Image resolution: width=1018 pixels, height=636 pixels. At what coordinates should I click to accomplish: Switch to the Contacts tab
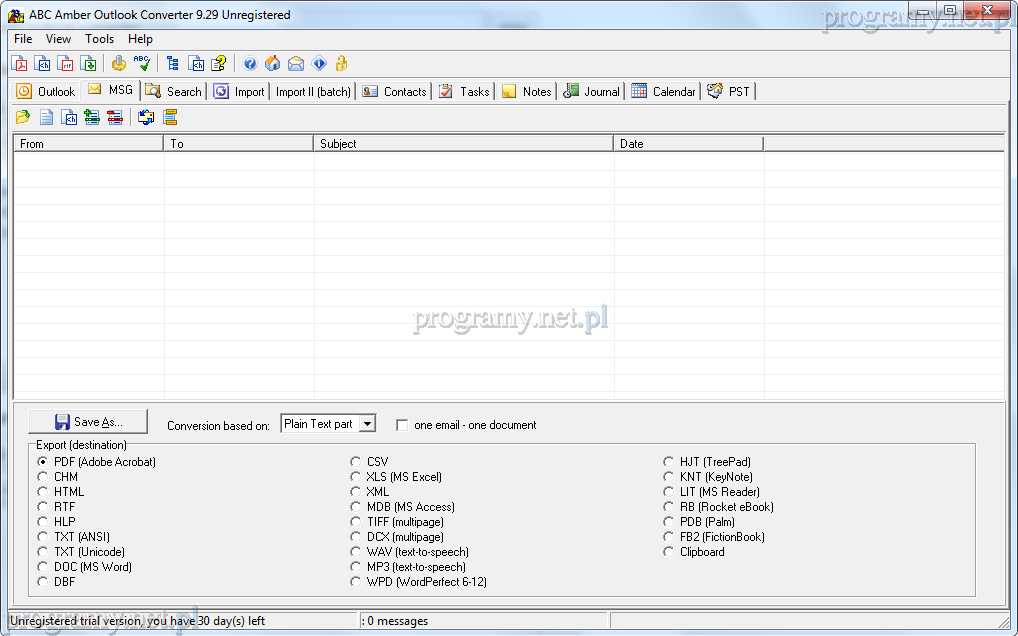pos(394,91)
